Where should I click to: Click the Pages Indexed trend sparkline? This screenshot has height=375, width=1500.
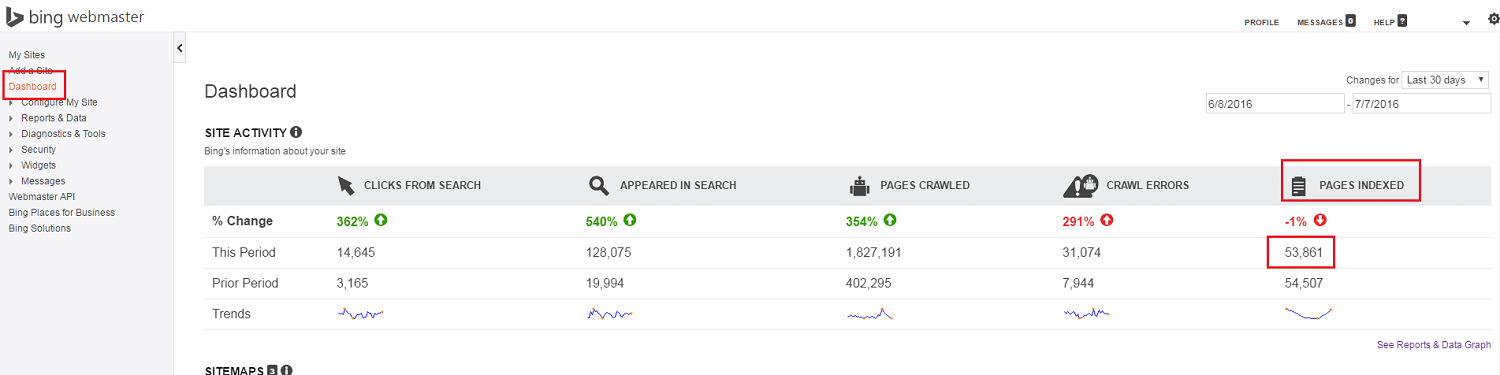pos(1309,314)
